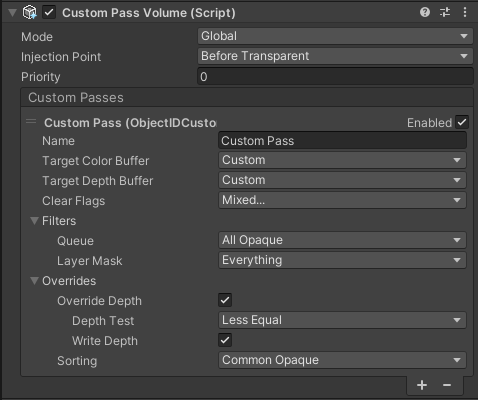The width and height of the screenshot is (478, 400).
Task: Open the Injection Point dropdown
Action: 335,56
